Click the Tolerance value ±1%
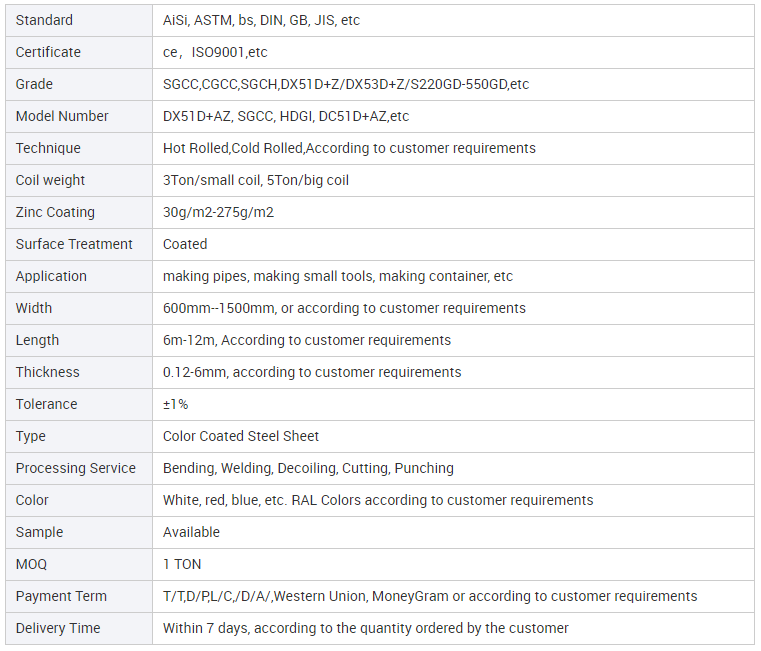 [175, 404]
